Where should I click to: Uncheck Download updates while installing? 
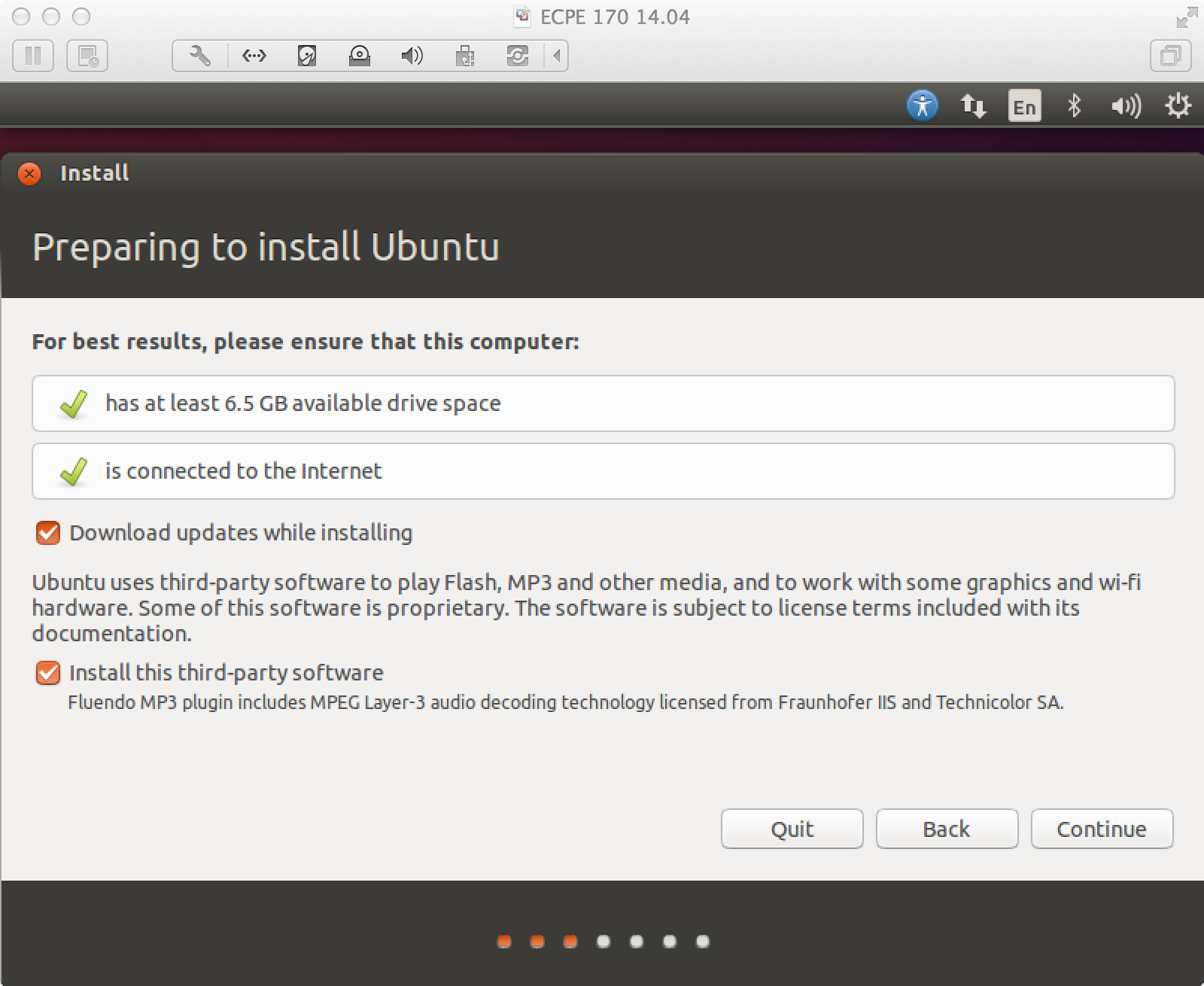tap(48, 533)
